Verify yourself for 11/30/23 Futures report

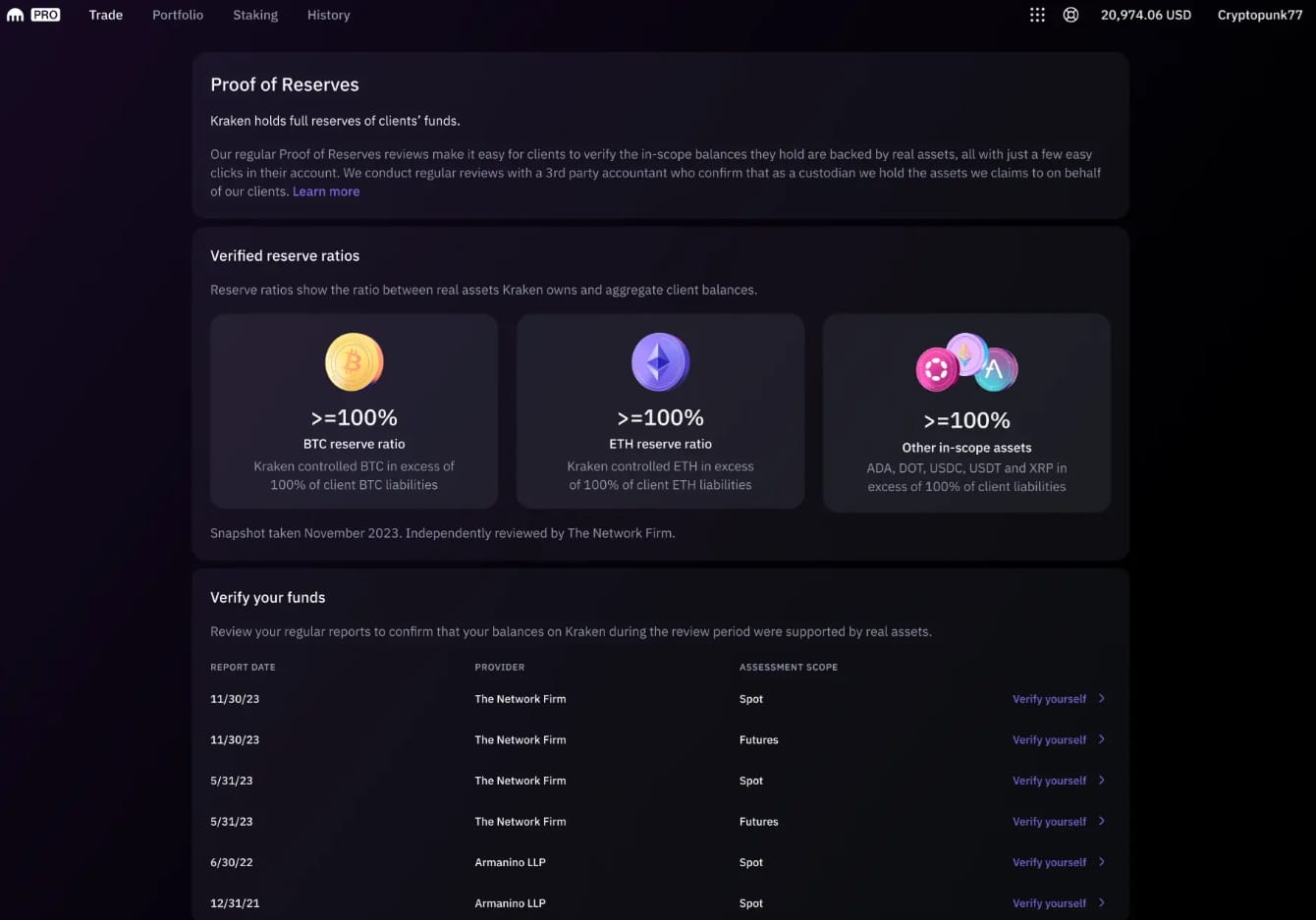1049,740
